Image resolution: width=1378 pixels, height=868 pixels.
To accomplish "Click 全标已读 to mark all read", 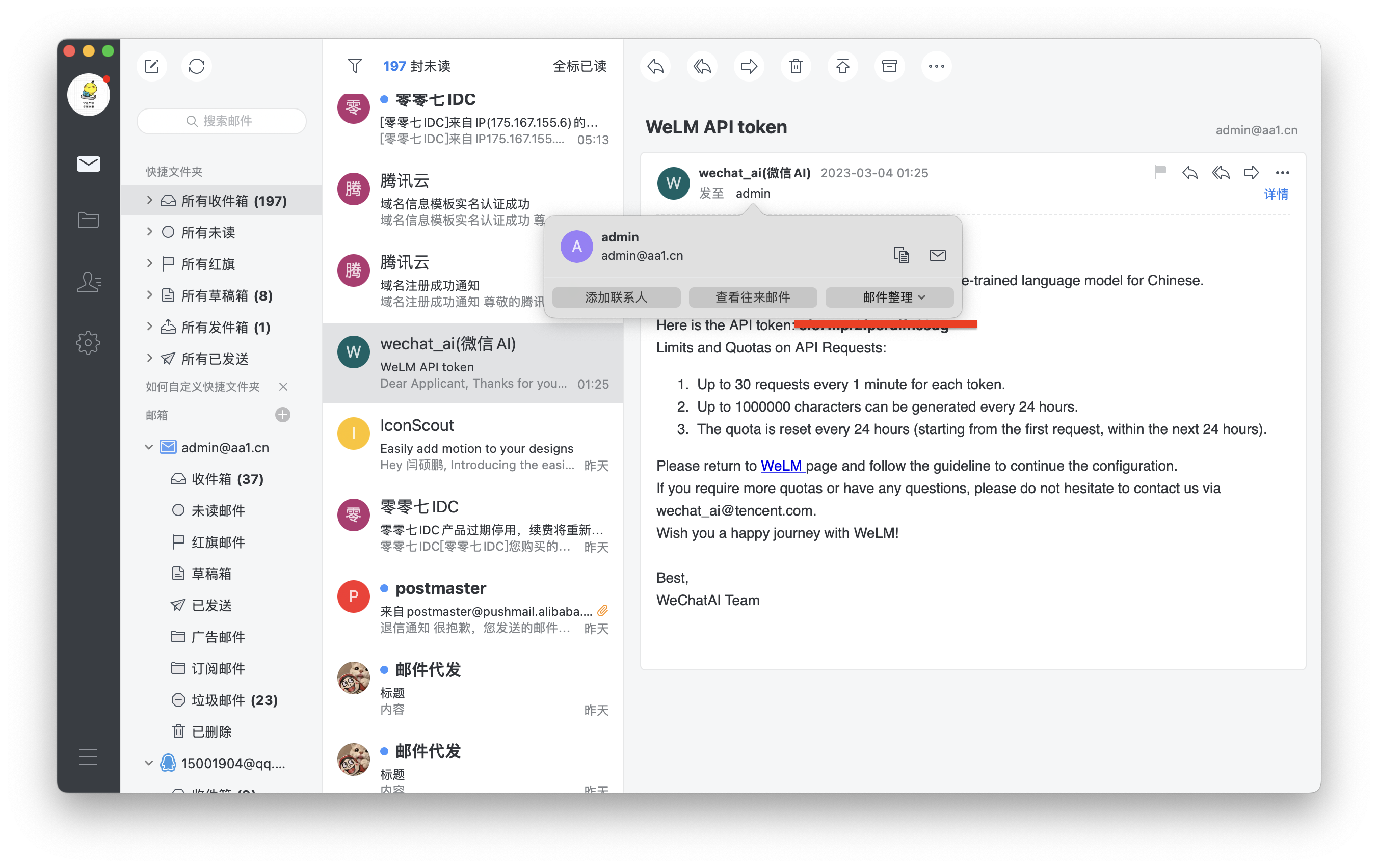I will [x=580, y=66].
